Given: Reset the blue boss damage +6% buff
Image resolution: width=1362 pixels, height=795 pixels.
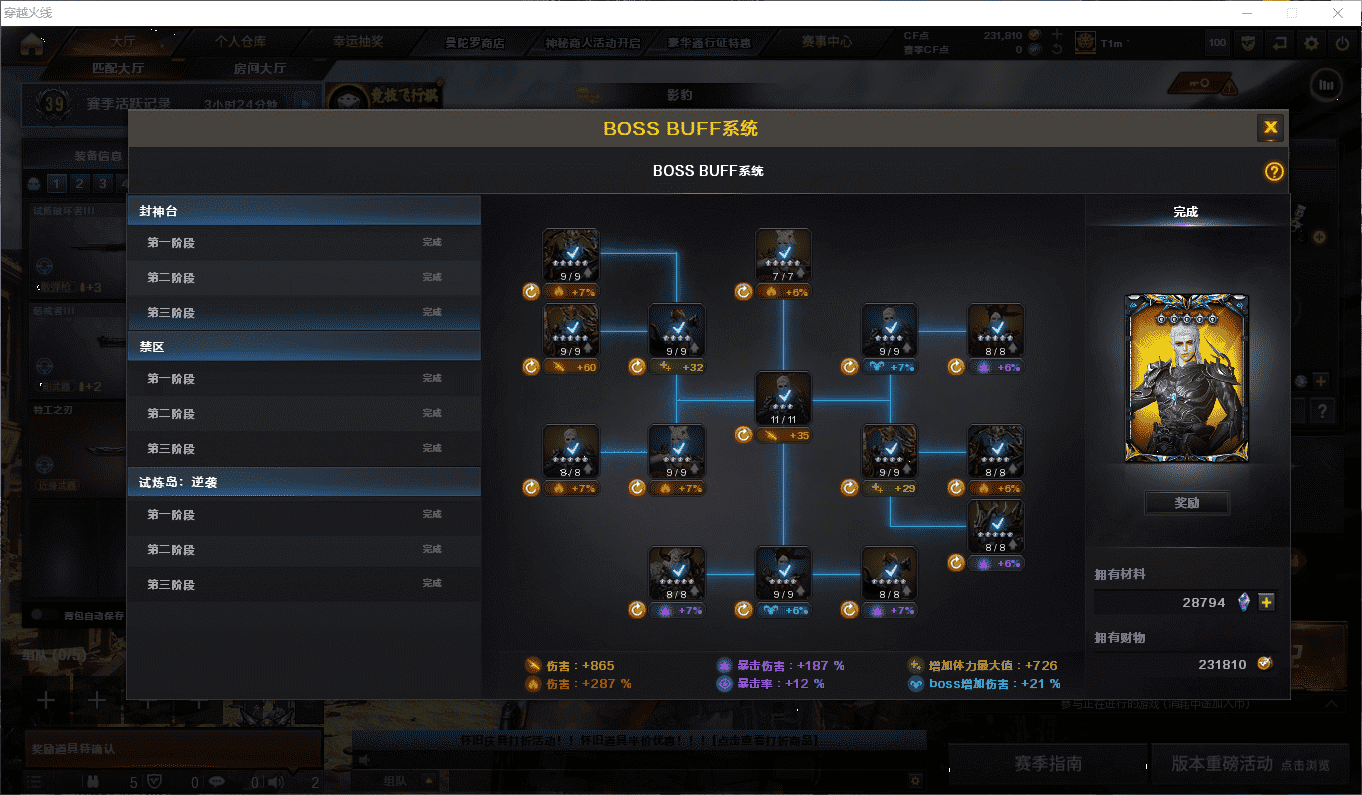Looking at the screenshot, I should pos(743,610).
